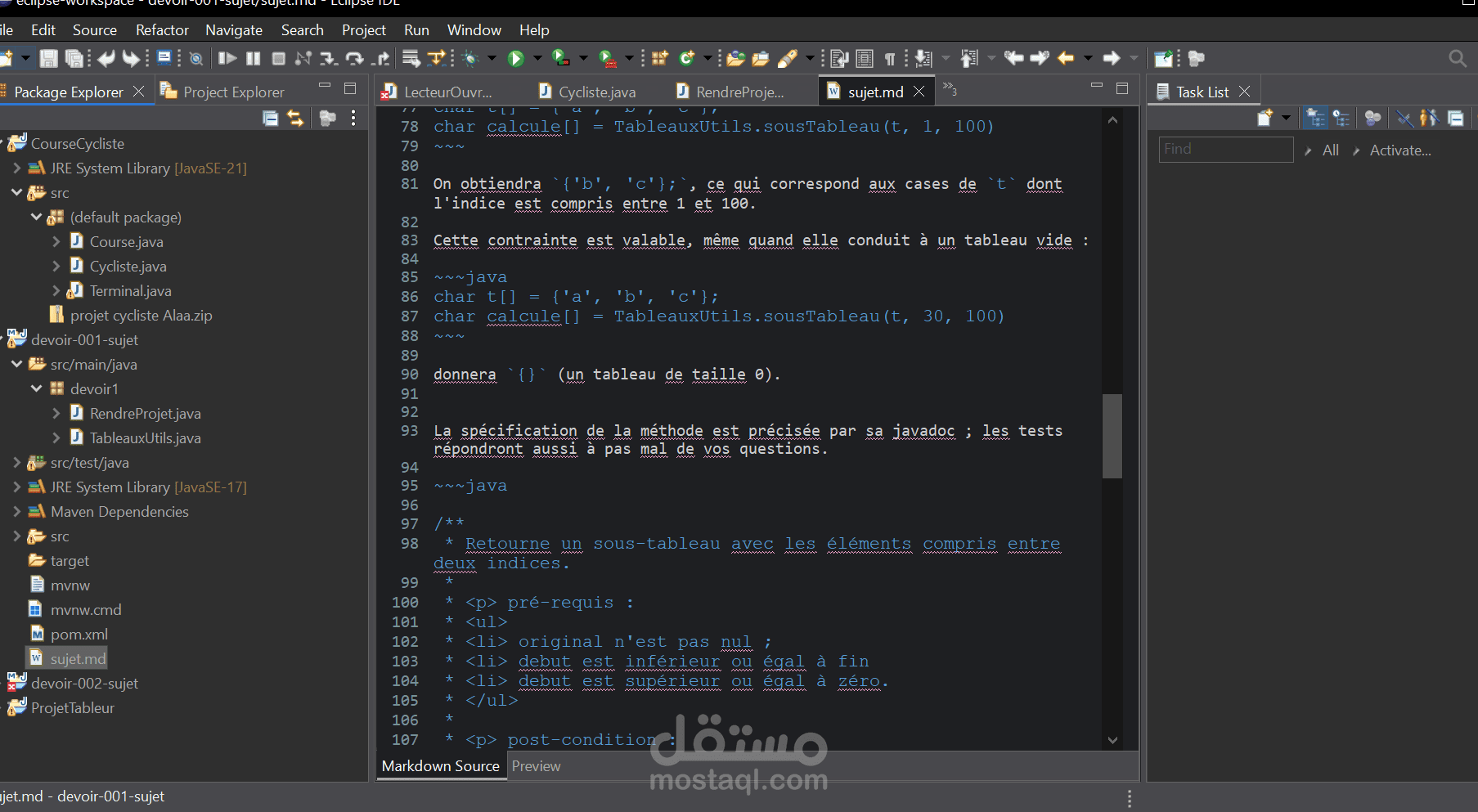Click the Debug bug icon
The width and height of the screenshot is (1478, 812).
point(470,59)
